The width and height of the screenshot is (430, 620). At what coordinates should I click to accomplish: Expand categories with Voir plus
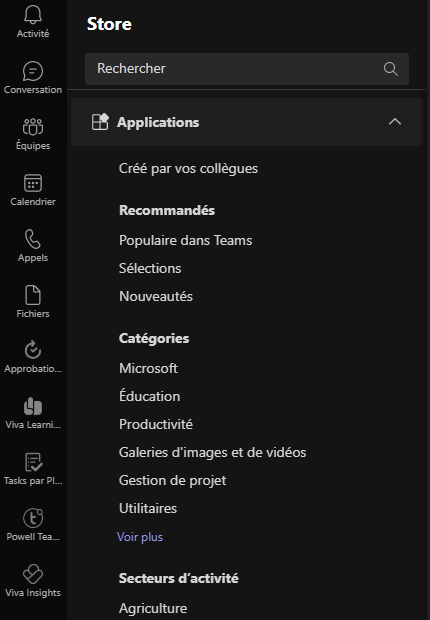[140, 537]
